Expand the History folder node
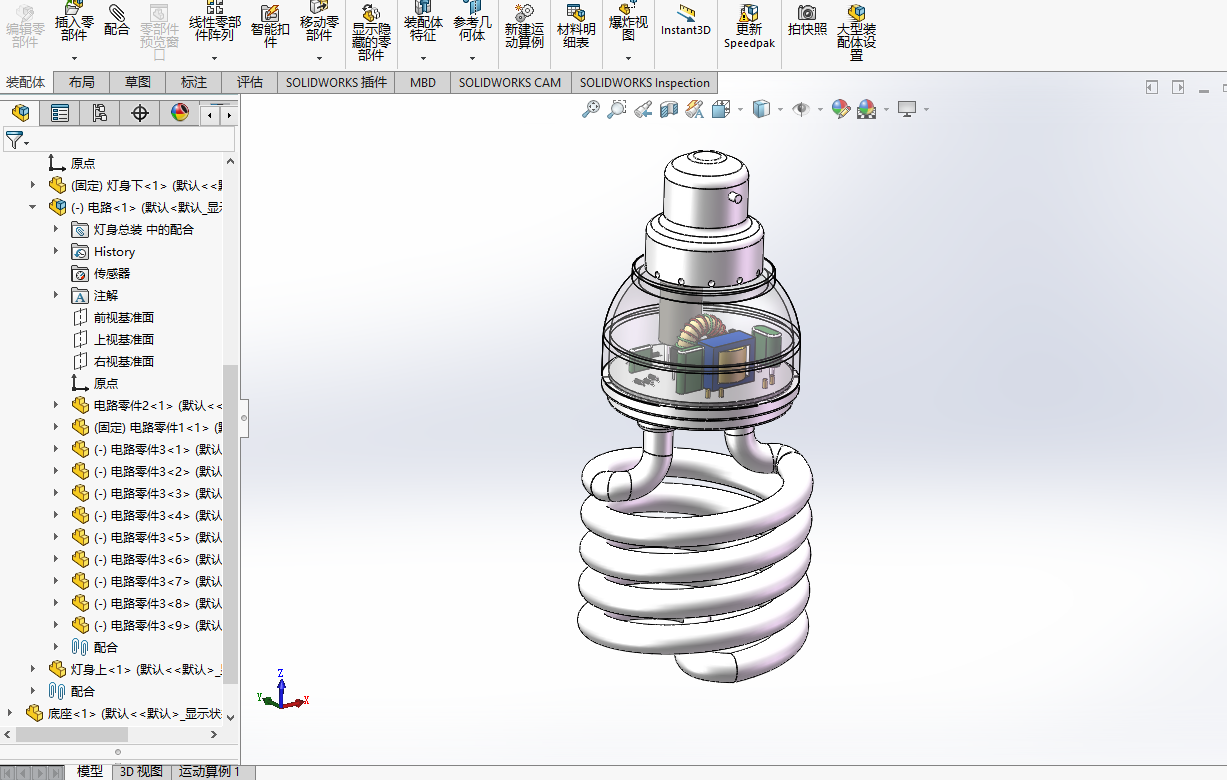This screenshot has width=1227, height=780. [56, 251]
